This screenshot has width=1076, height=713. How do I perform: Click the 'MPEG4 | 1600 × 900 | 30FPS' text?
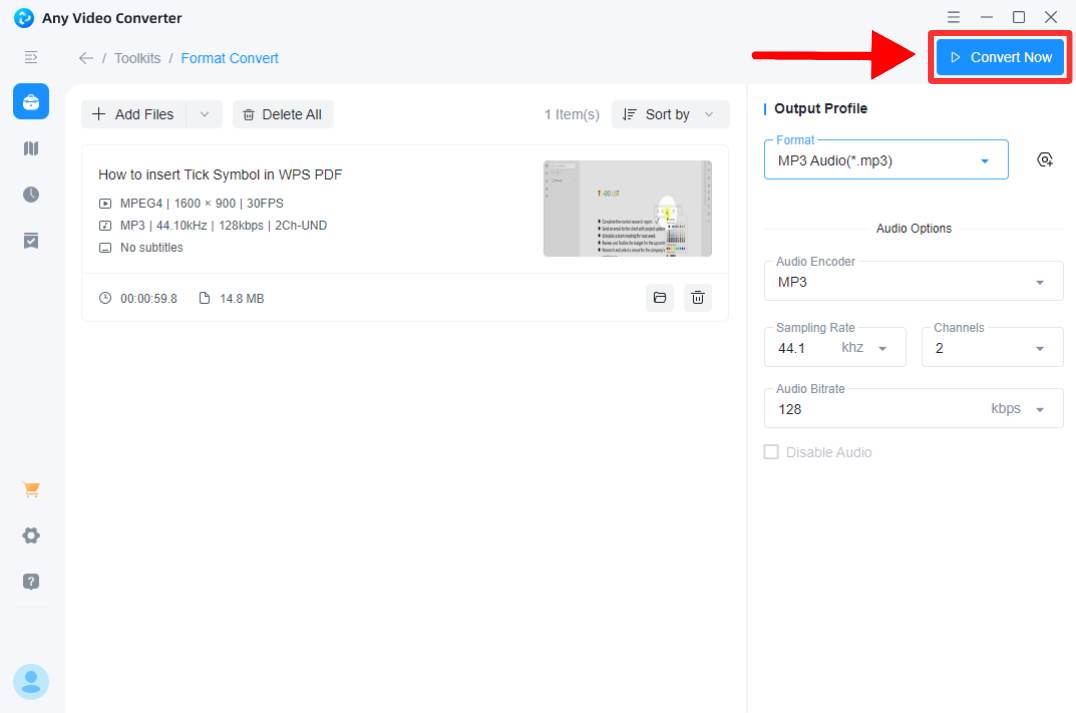point(201,204)
